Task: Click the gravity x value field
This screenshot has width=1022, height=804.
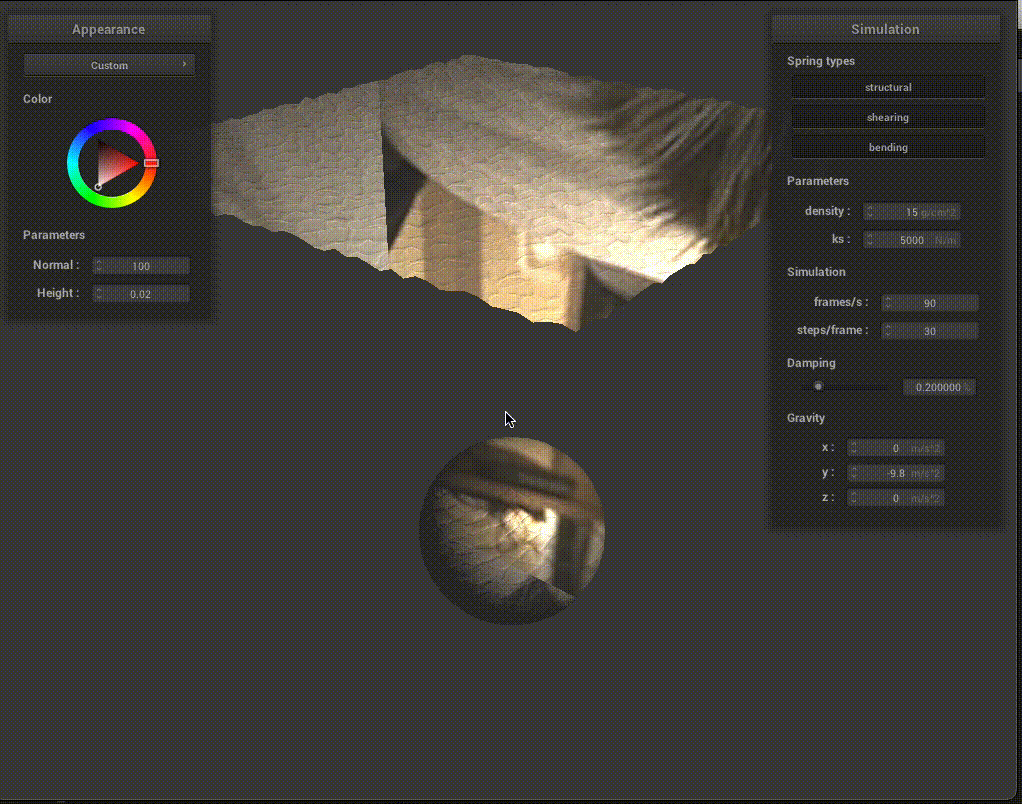Action: click(x=895, y=448)
